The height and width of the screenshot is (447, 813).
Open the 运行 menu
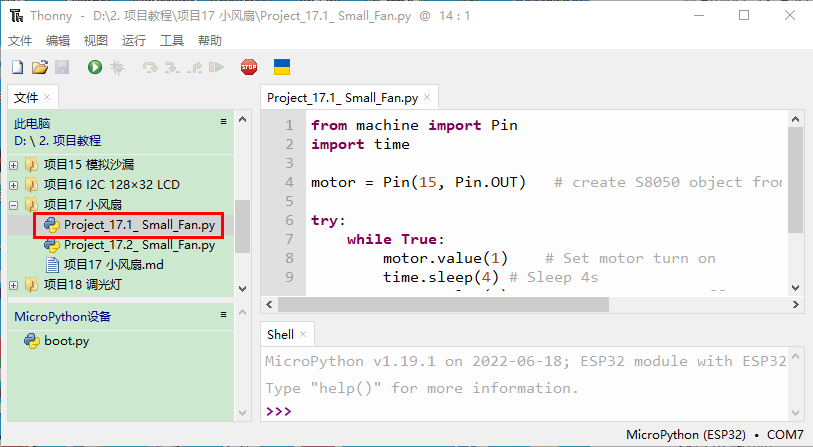coord(133,40)
